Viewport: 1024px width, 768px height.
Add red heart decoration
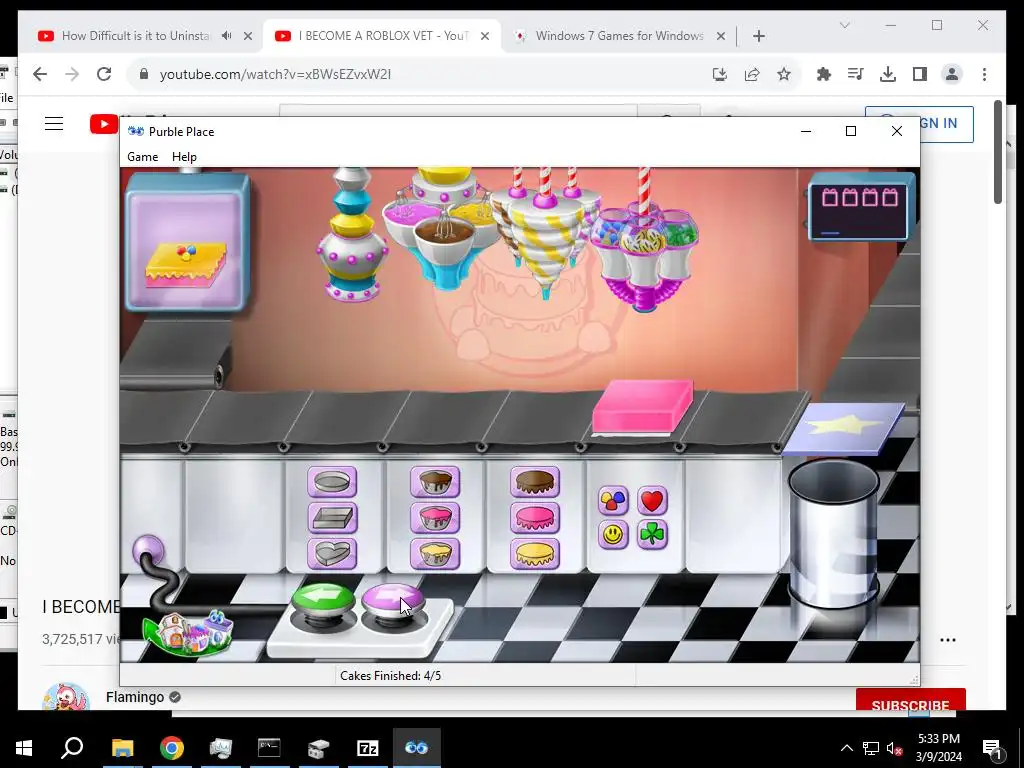click(x=652, y=501)
